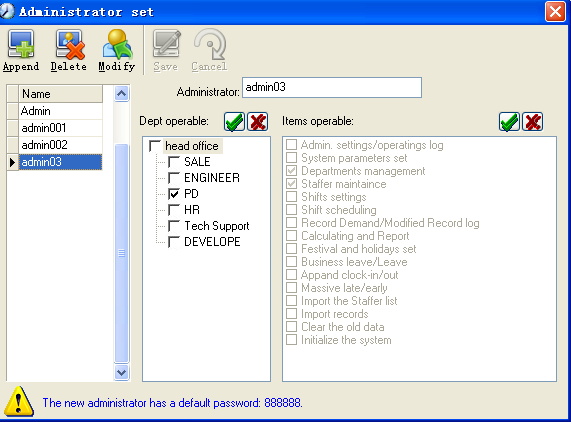Select all departments with the green check

235,122
